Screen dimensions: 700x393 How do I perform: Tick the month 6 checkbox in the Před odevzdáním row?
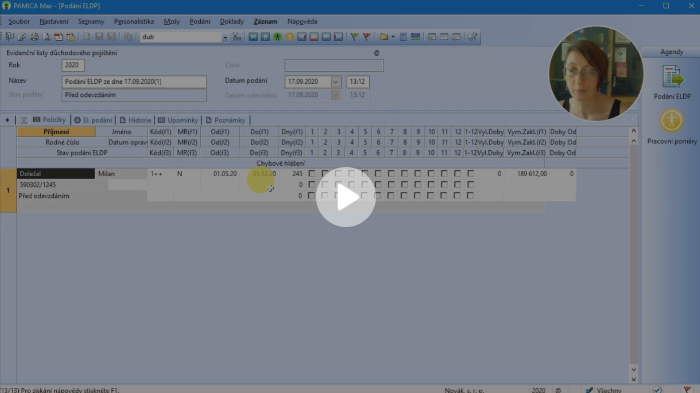378,196
